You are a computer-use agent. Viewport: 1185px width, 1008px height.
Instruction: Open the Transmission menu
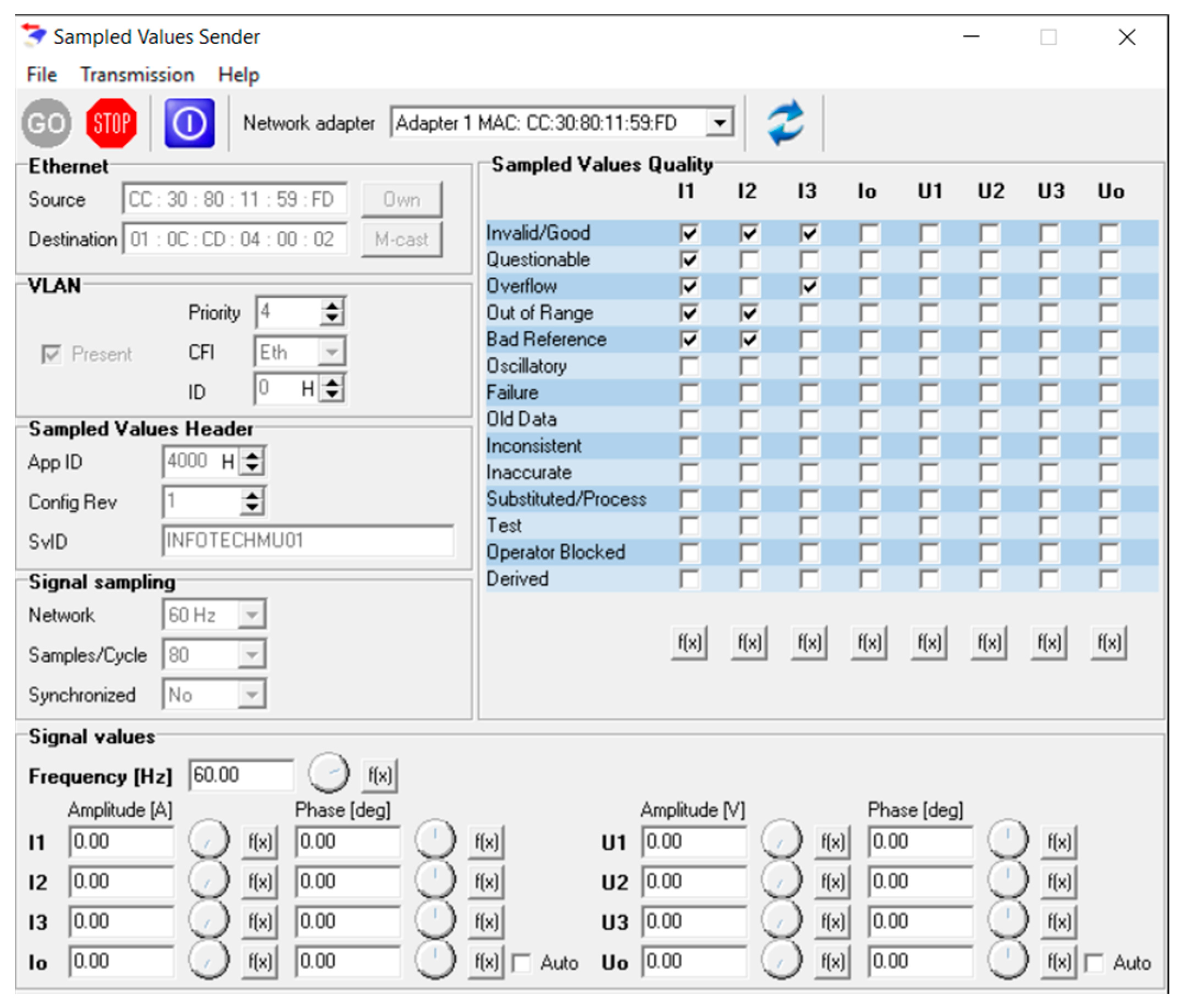pos(137,75)
